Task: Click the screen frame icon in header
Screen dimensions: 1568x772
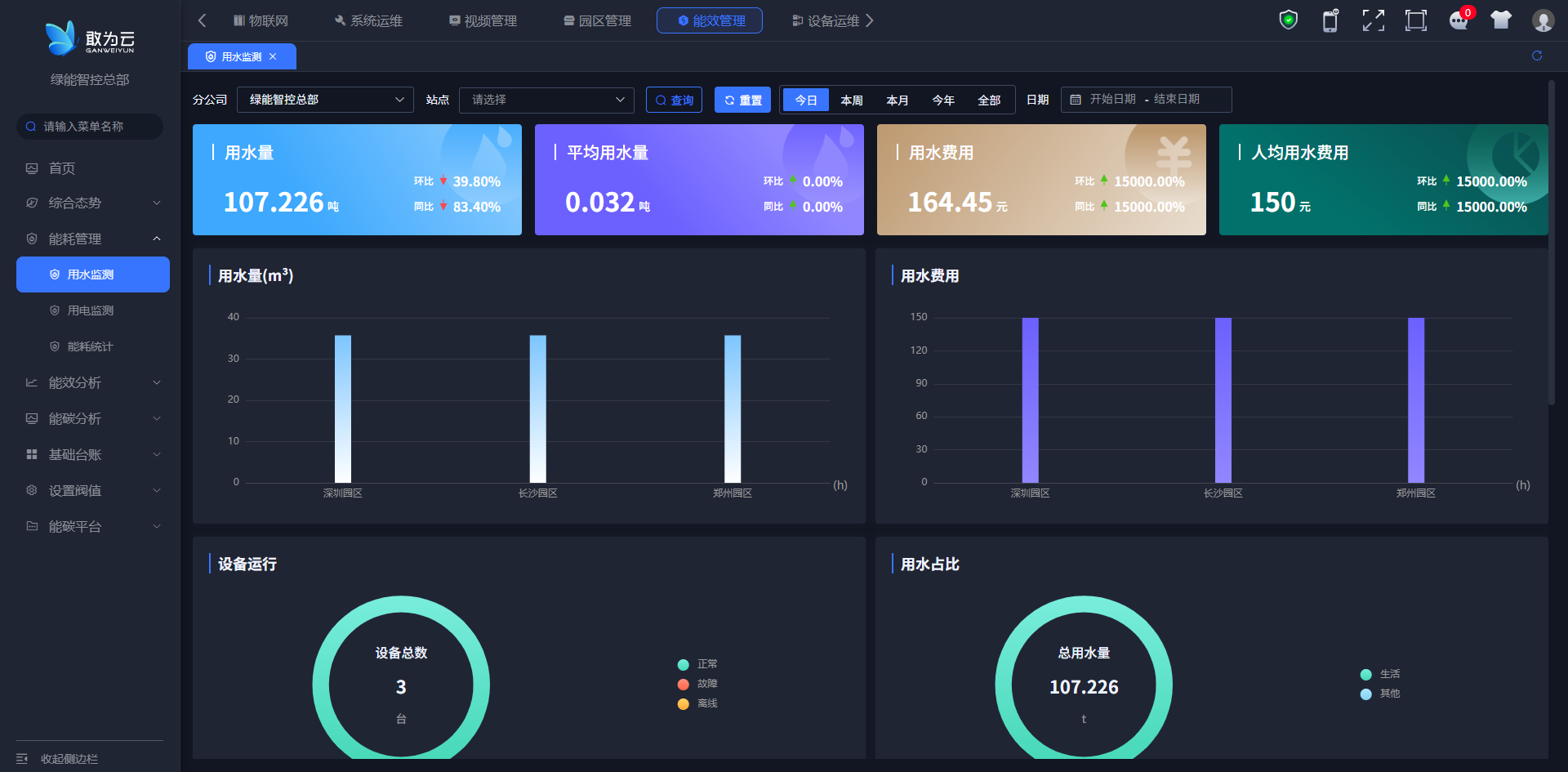Action: point(1416,20)
